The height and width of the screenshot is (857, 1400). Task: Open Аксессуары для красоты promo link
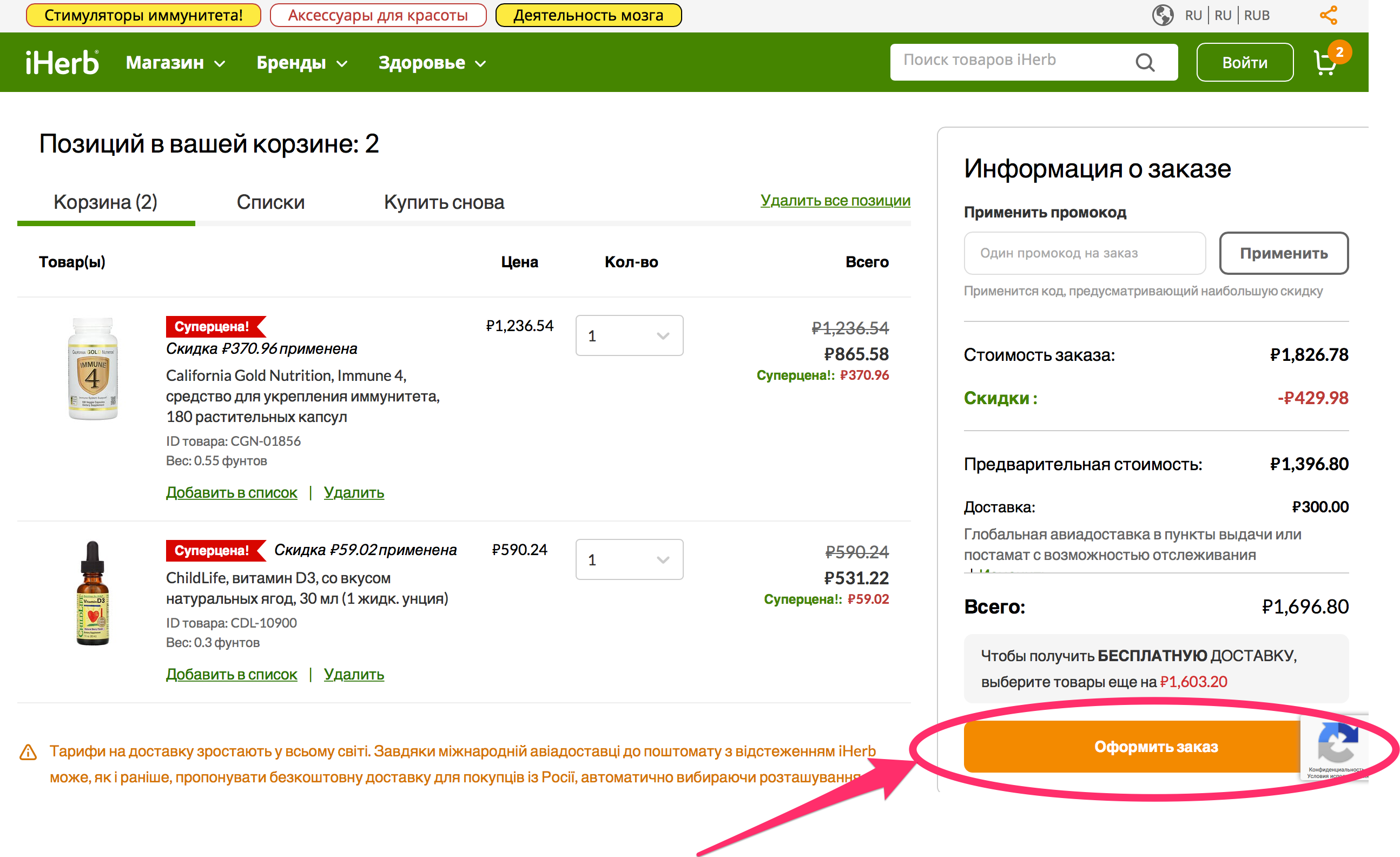coord(378,15)
